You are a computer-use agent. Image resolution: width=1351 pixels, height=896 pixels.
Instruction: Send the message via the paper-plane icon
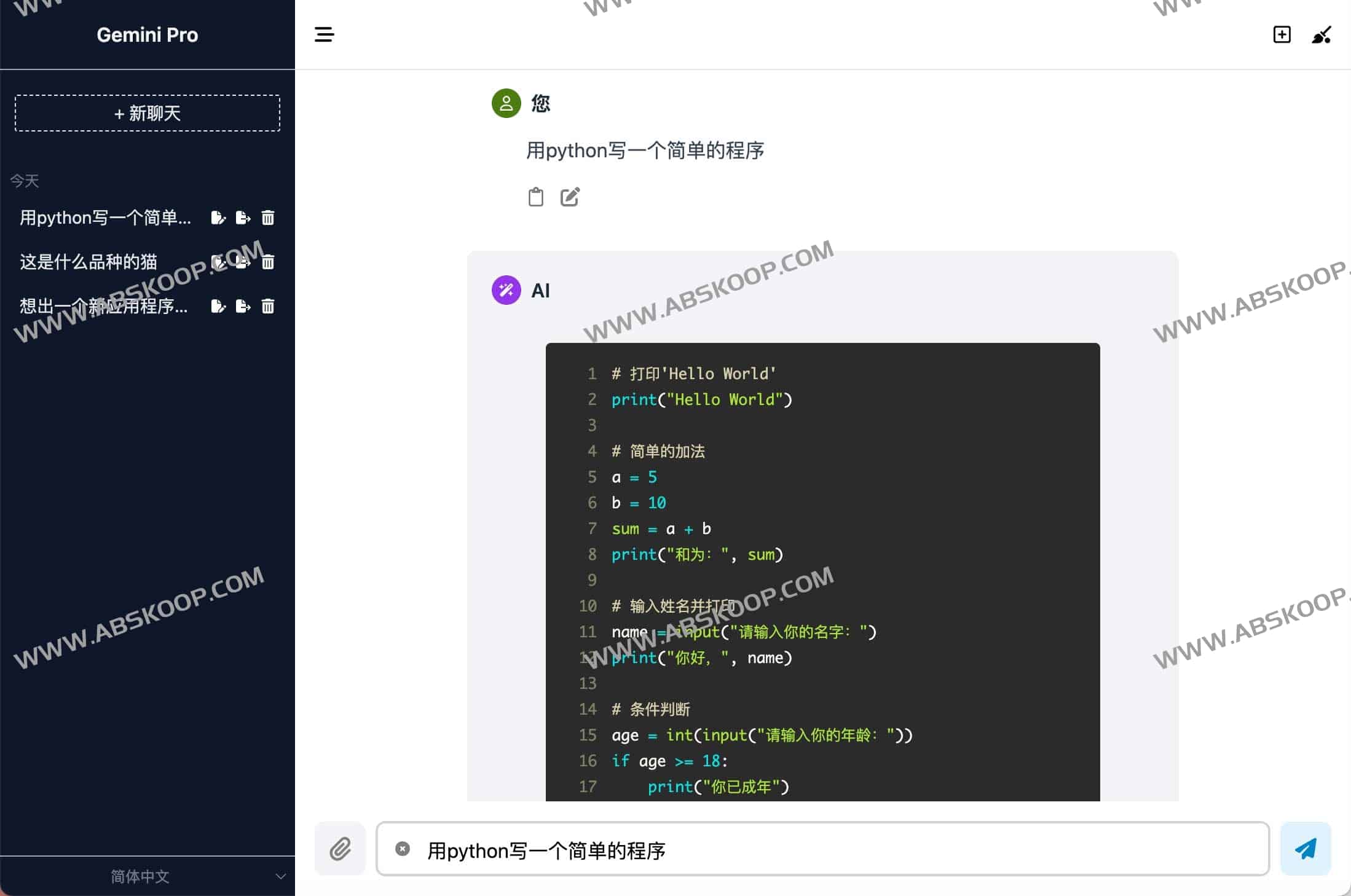click(x=1306, y=849)
